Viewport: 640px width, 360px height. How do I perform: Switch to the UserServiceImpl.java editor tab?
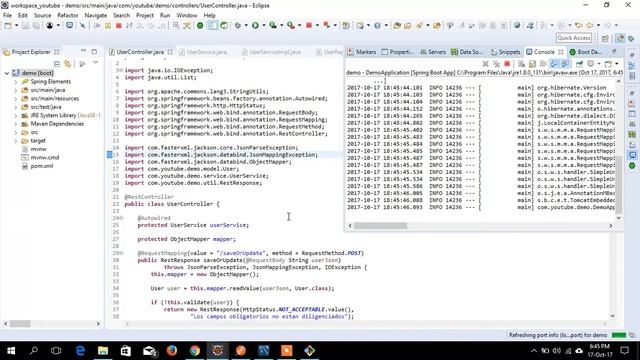click(x=275, y=52)
